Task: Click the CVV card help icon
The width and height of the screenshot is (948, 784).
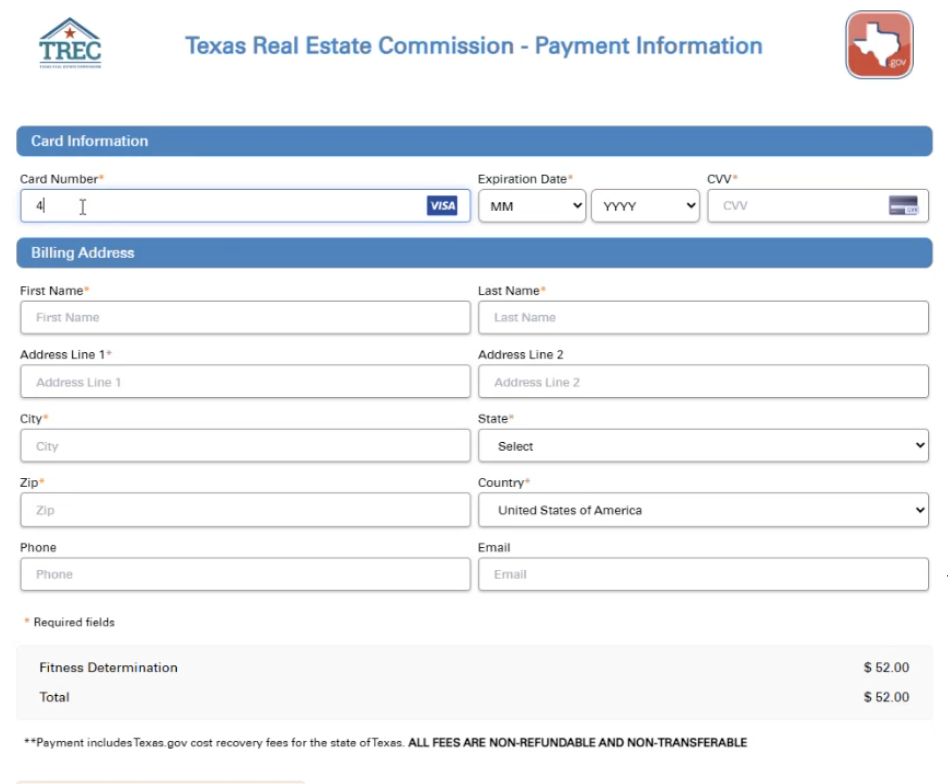Action: [902, 206]
